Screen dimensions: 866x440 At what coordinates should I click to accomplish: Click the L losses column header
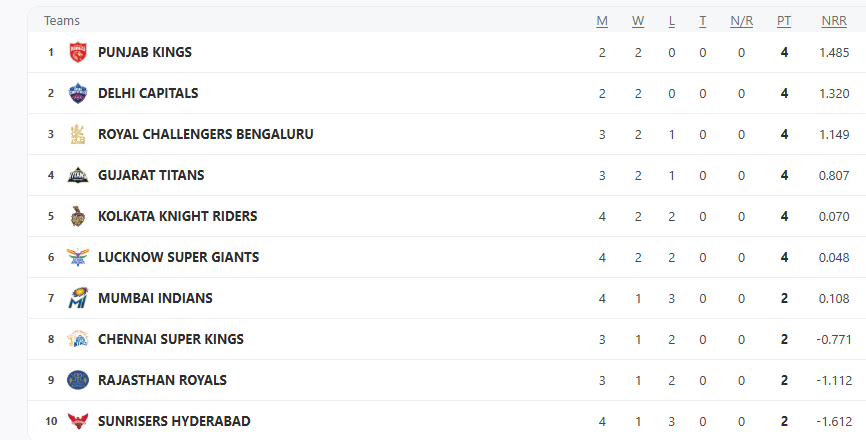tap(672, 21)
